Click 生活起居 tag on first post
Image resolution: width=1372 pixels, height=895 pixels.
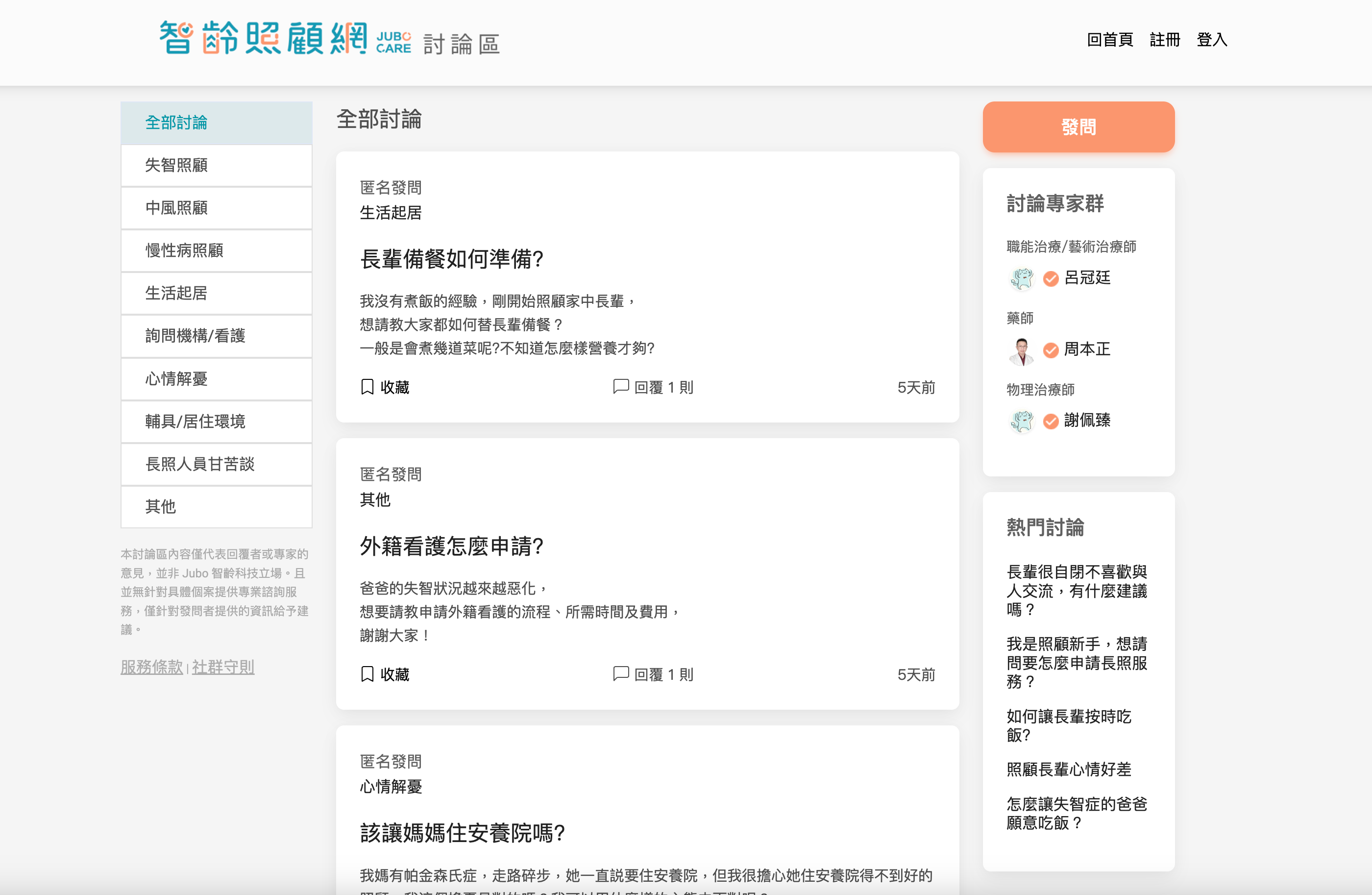(391, 213)
